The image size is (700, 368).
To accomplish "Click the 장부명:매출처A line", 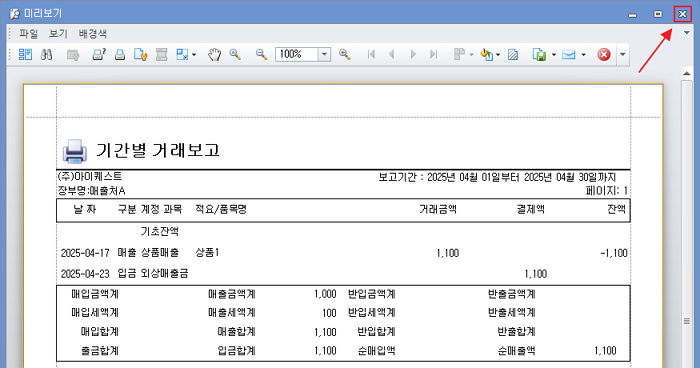I will (x=92, y=191).
